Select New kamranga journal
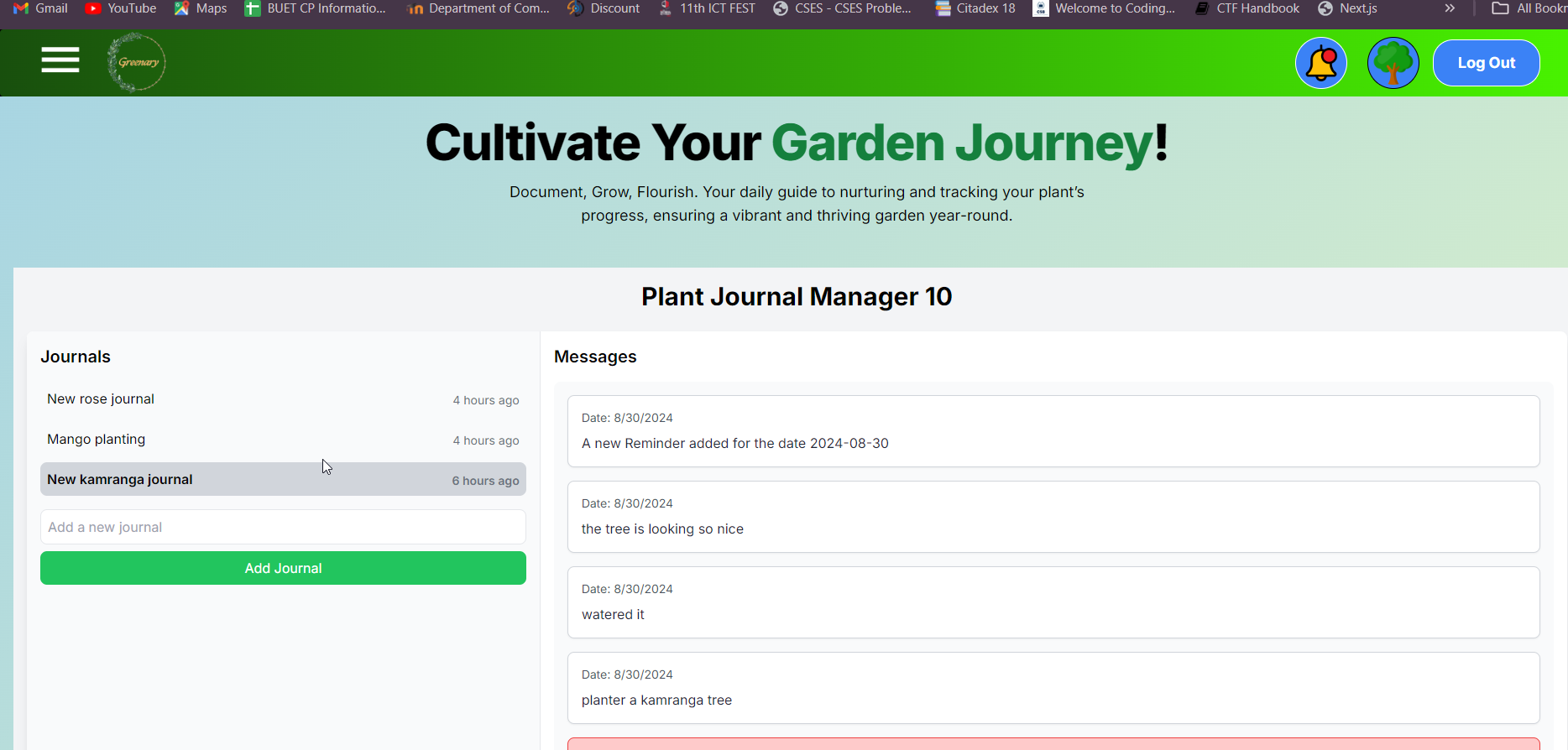 (283, 479)
